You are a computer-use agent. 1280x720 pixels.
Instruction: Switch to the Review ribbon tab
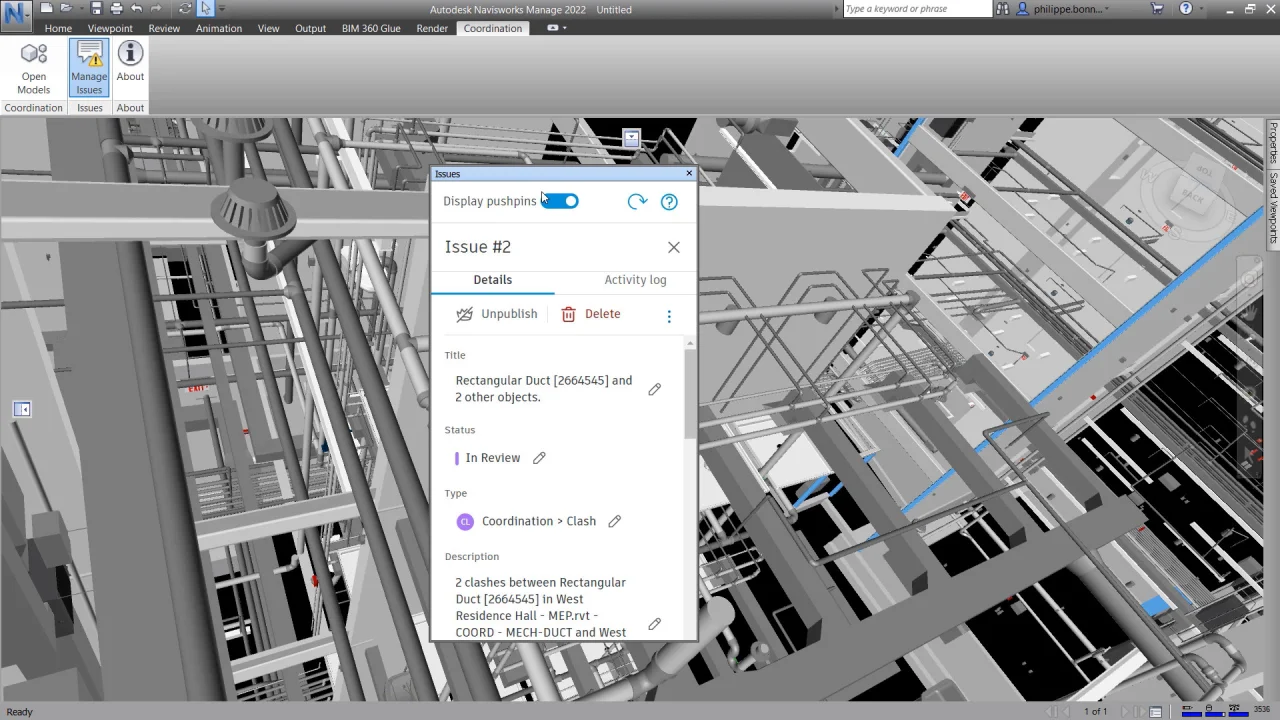coord(164,28)
